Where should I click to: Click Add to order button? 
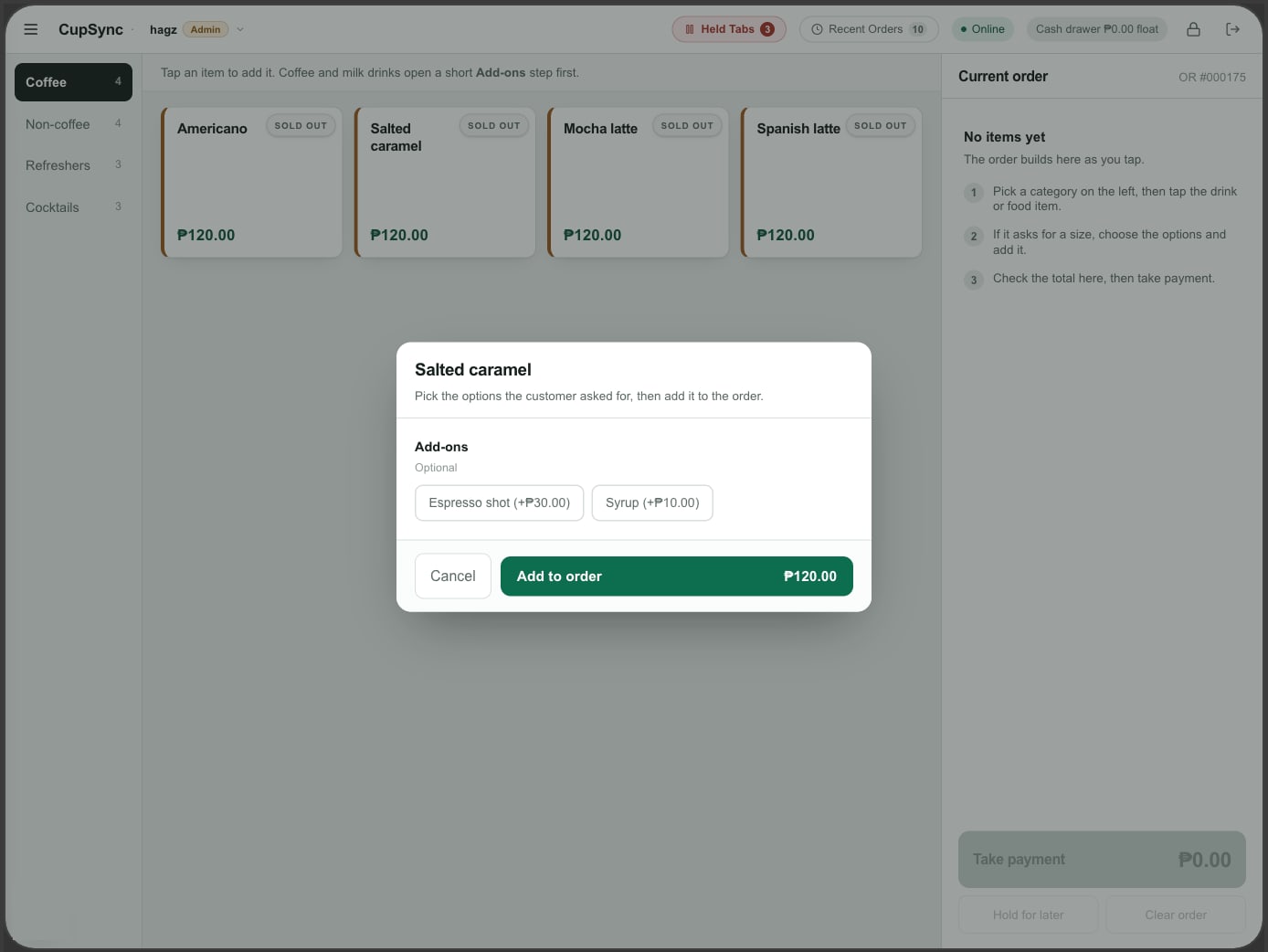pyautogui.click(x=676, y=576)
